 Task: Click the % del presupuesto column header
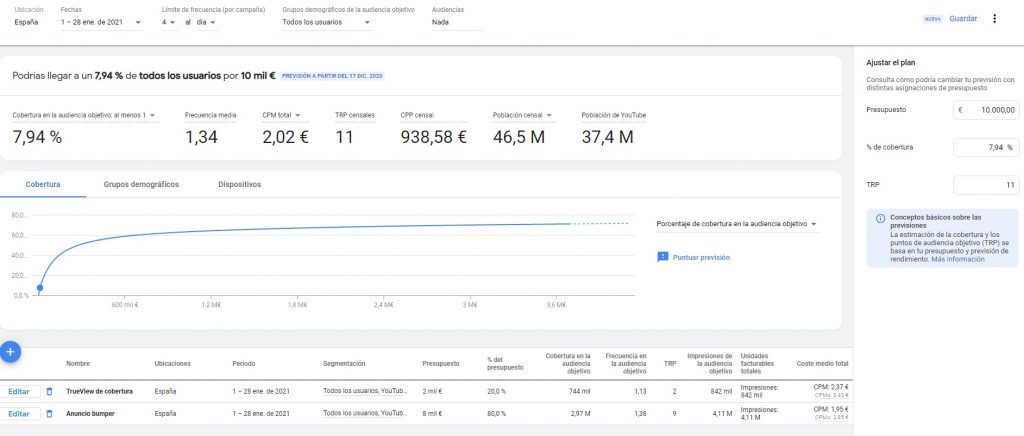pos(505,364)
